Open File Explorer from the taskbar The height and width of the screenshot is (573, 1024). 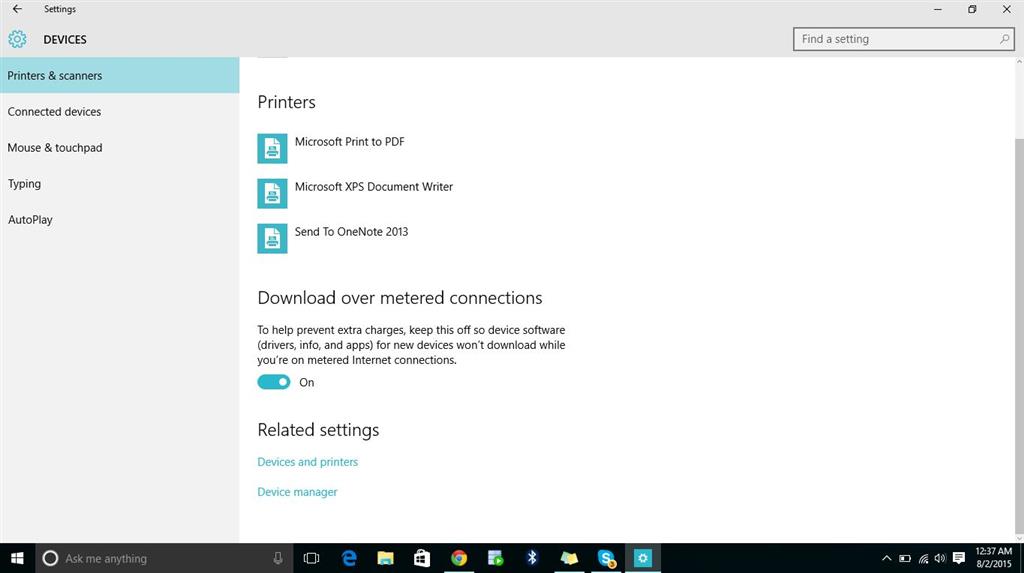tap(385, 558)
